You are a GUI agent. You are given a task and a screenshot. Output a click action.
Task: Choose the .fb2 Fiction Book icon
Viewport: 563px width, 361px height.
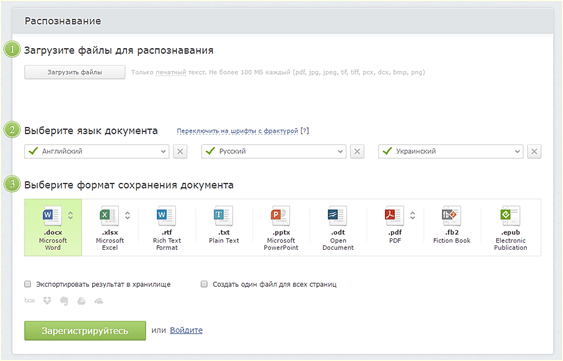451,215
